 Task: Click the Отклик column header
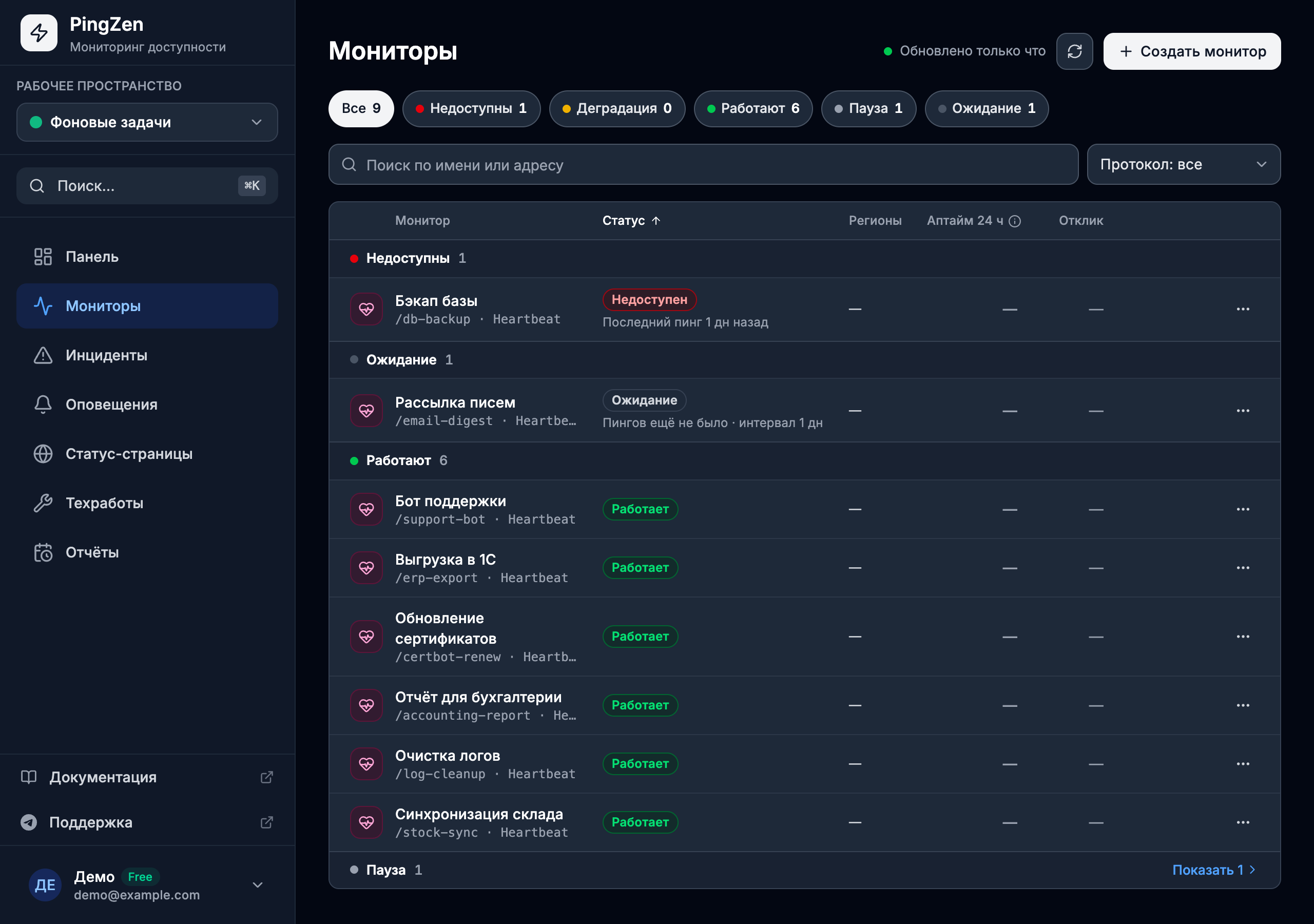tap(1080, 220)
